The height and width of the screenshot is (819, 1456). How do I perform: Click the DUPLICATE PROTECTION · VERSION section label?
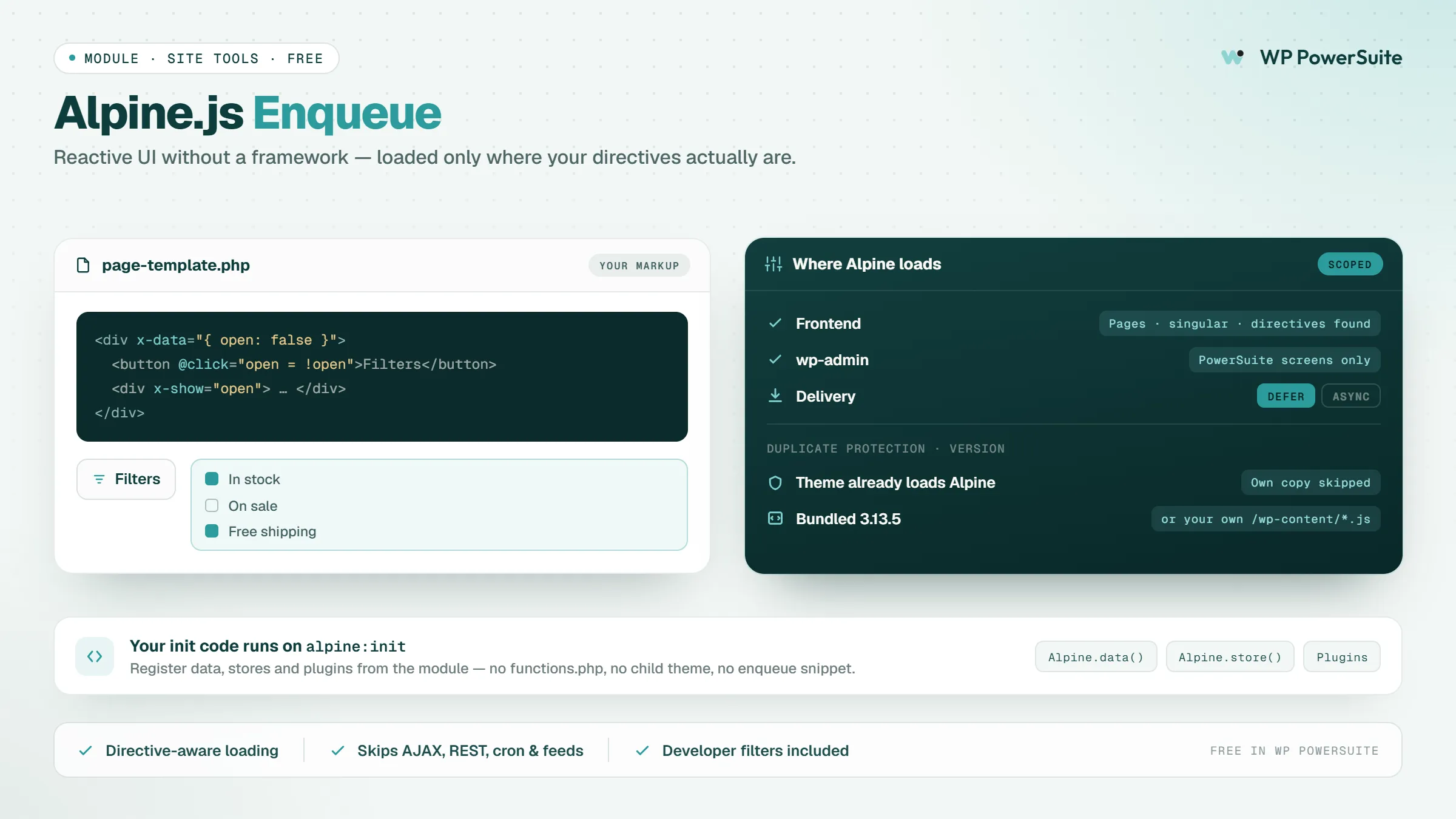(886, 448)
